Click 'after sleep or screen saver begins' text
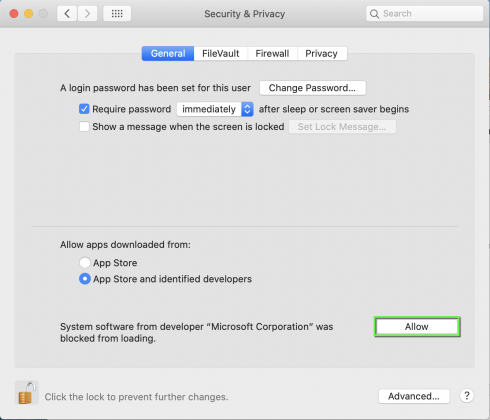This screenshot has height=420, width=490. pyautogui.click(x=334, y=109)
